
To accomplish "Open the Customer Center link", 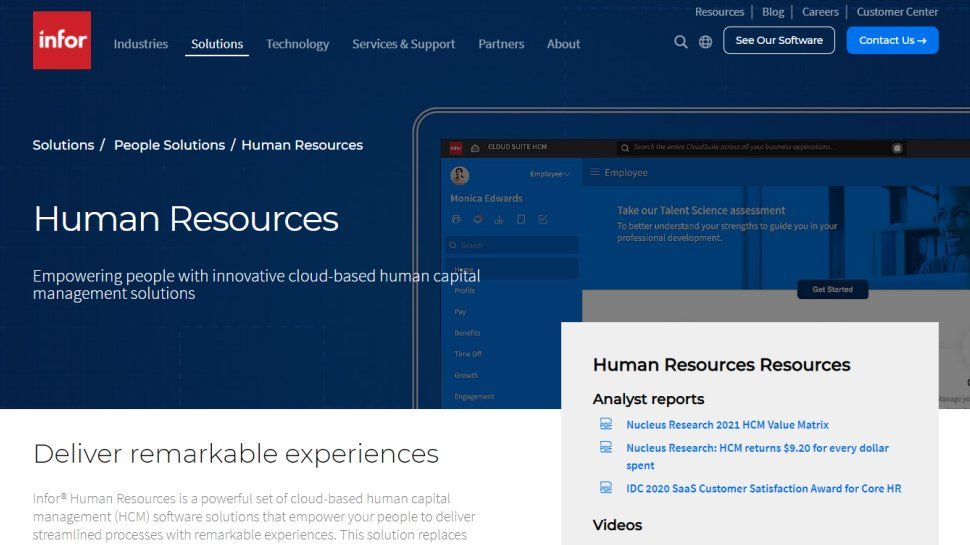I will [897, 12].
